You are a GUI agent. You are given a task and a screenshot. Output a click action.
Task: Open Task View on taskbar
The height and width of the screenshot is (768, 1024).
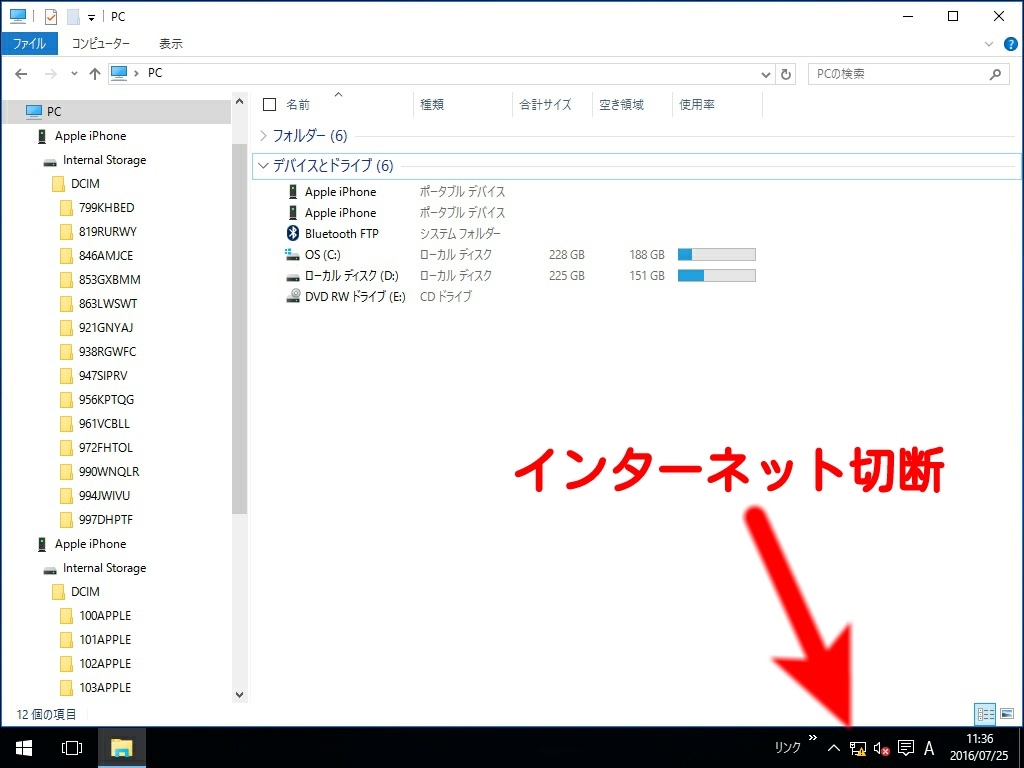coord(72,748)
